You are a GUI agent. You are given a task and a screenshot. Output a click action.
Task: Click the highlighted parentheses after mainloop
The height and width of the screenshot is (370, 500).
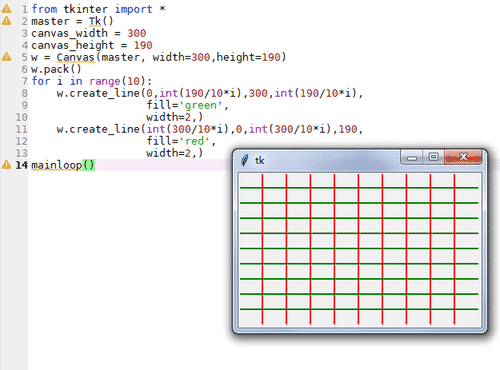[x=89, y=165]
